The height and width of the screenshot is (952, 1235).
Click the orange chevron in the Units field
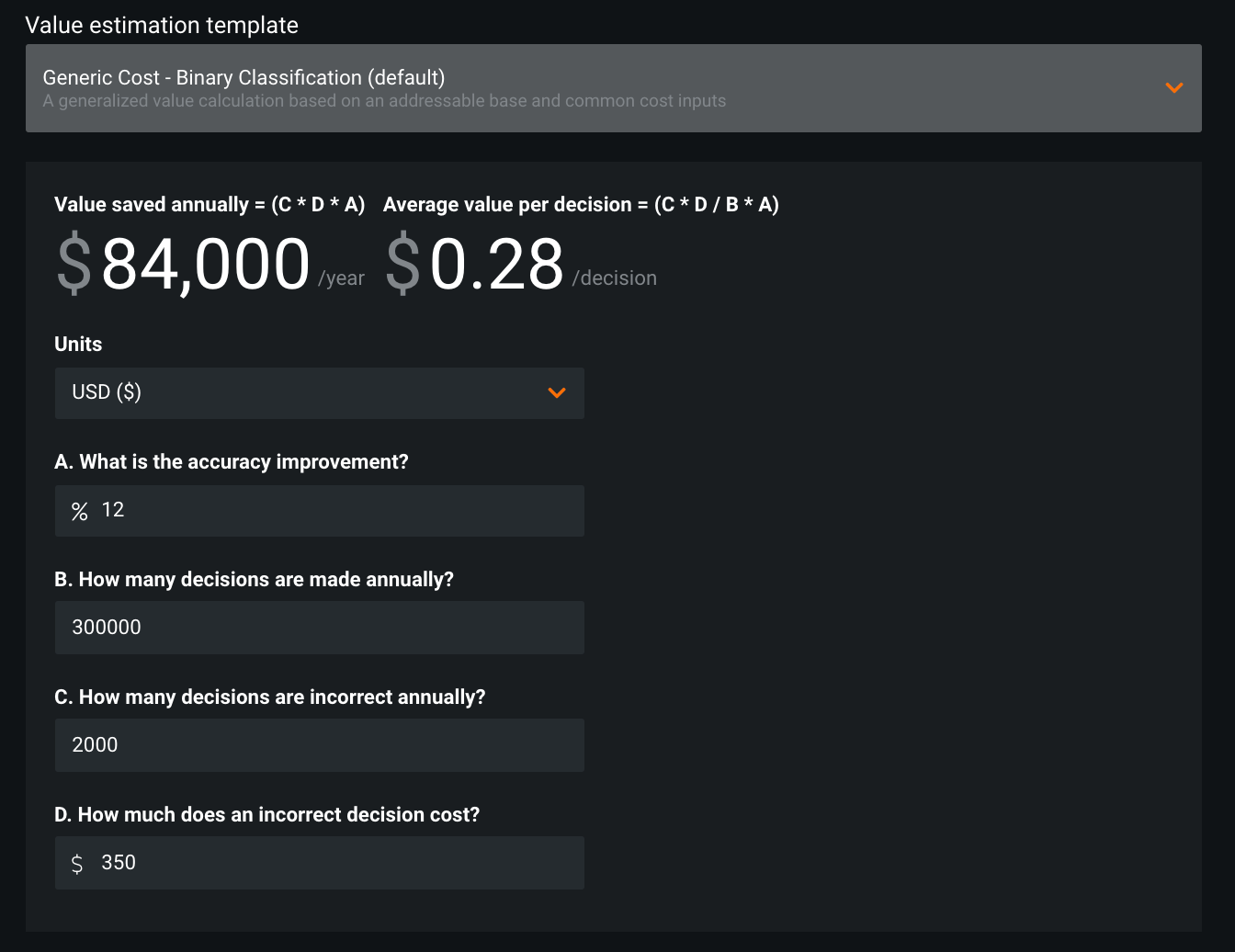556,393
